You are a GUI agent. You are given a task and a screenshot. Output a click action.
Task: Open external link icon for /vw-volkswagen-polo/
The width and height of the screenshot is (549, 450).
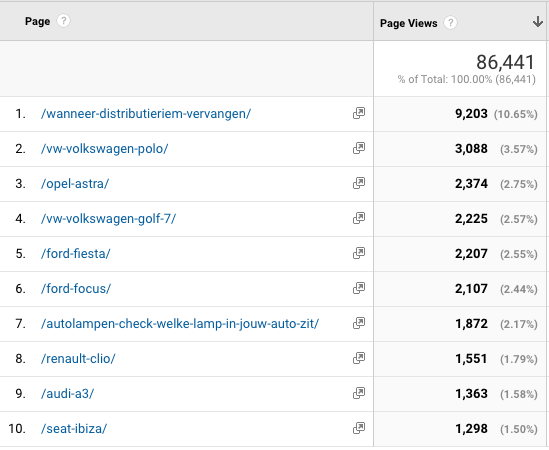coord(359,148)
